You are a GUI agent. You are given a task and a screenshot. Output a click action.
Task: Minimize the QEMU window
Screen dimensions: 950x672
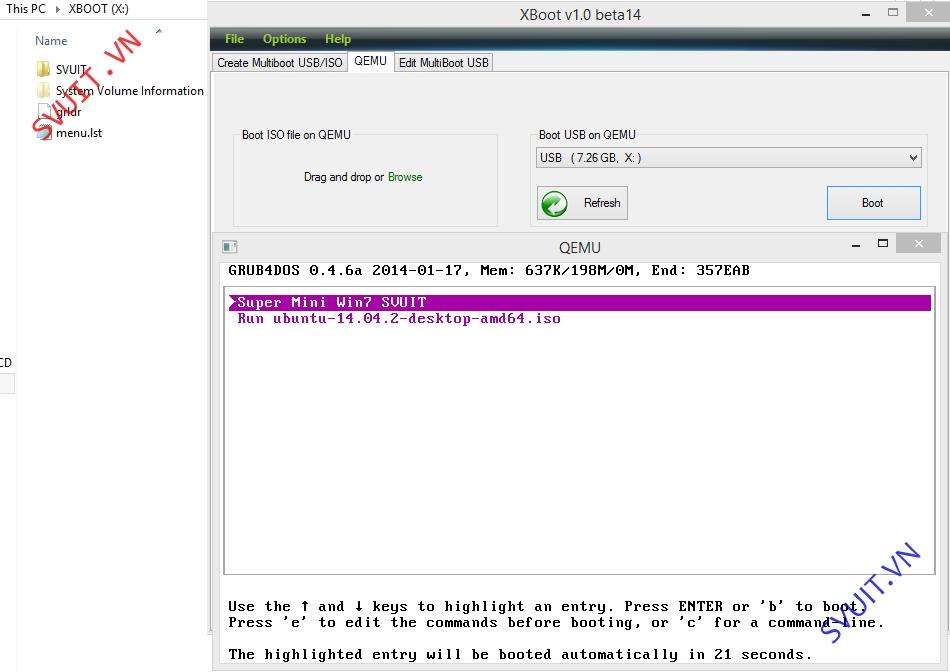[x=856, y=245]
